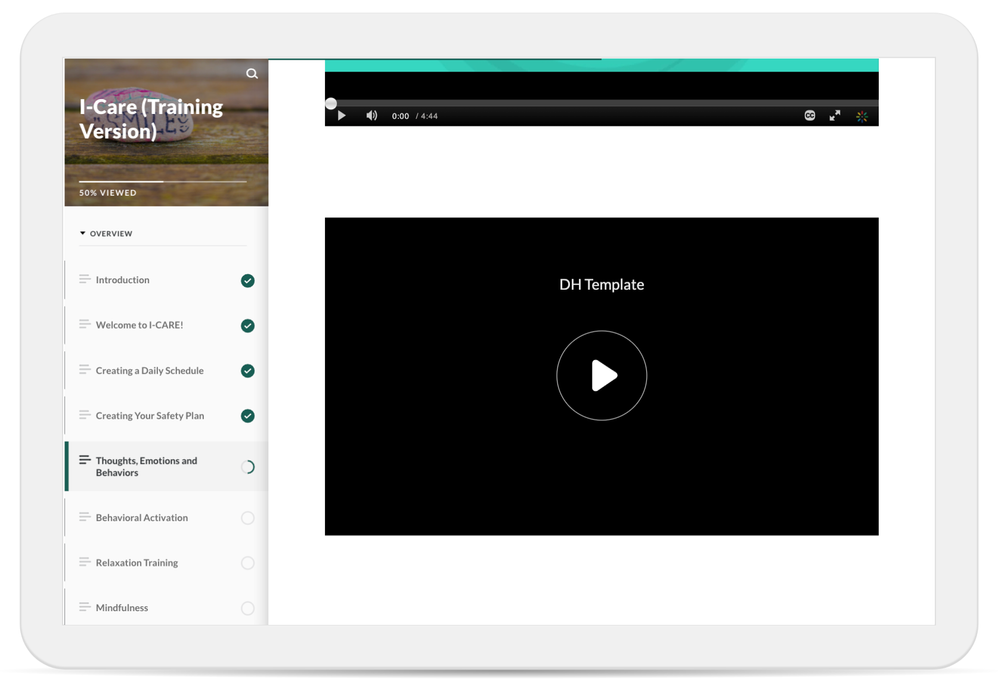Click the completed checkmark beside Welcome to I-CARE!
Screen dimensions: 998x687
coord(248,326)
